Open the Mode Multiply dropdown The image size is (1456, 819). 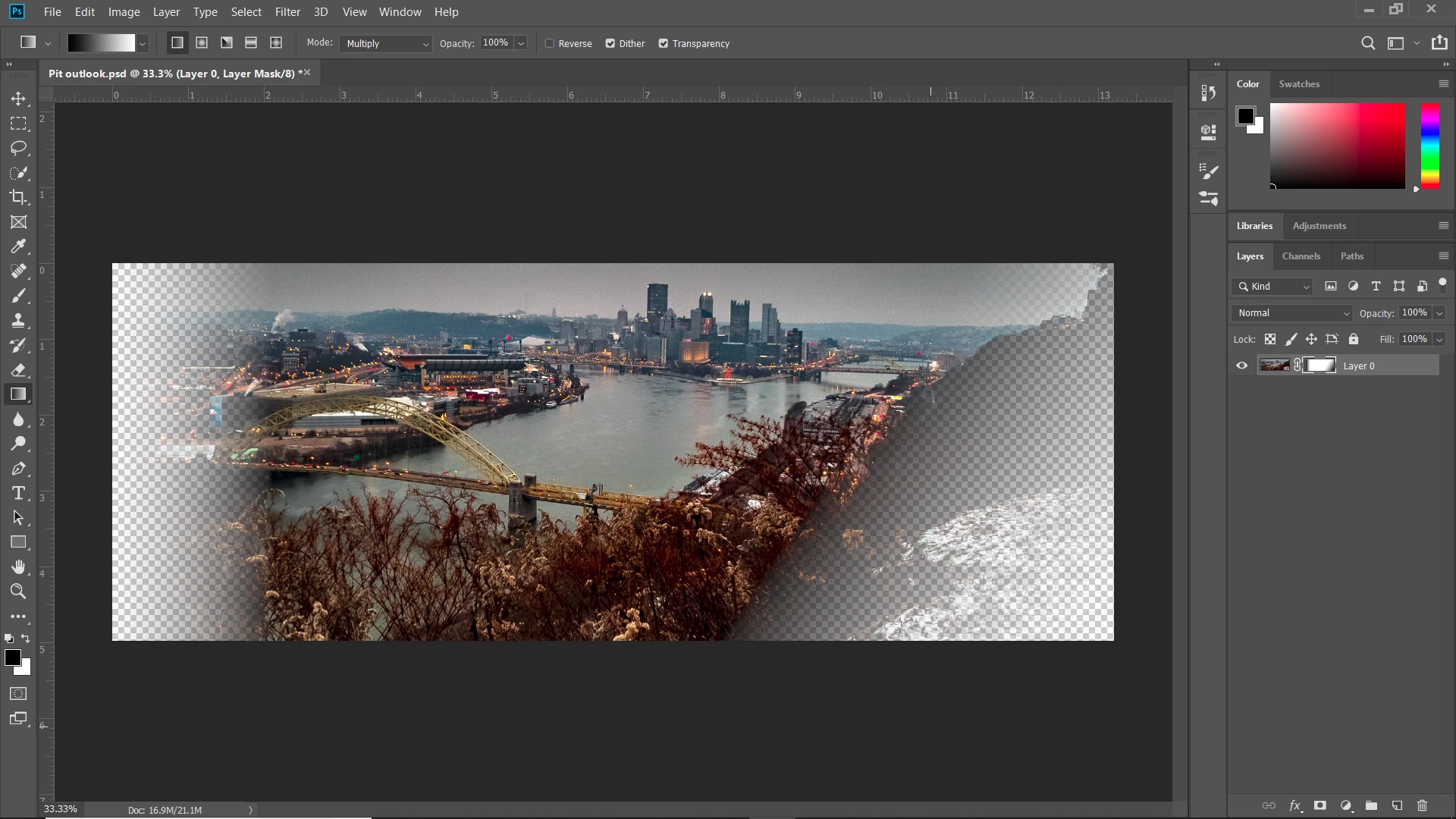pos(386,44)
